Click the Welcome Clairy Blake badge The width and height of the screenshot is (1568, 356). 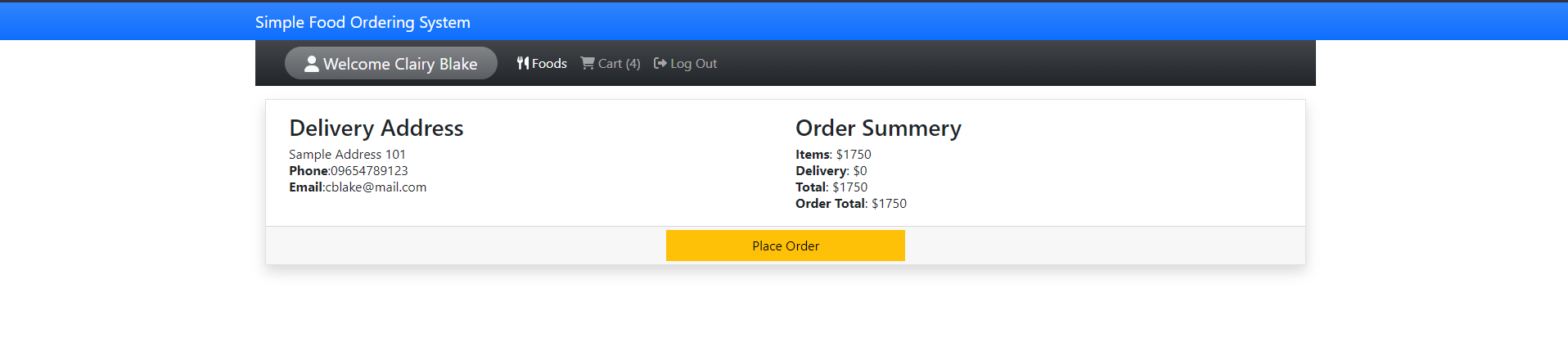(x=391, y=63)
